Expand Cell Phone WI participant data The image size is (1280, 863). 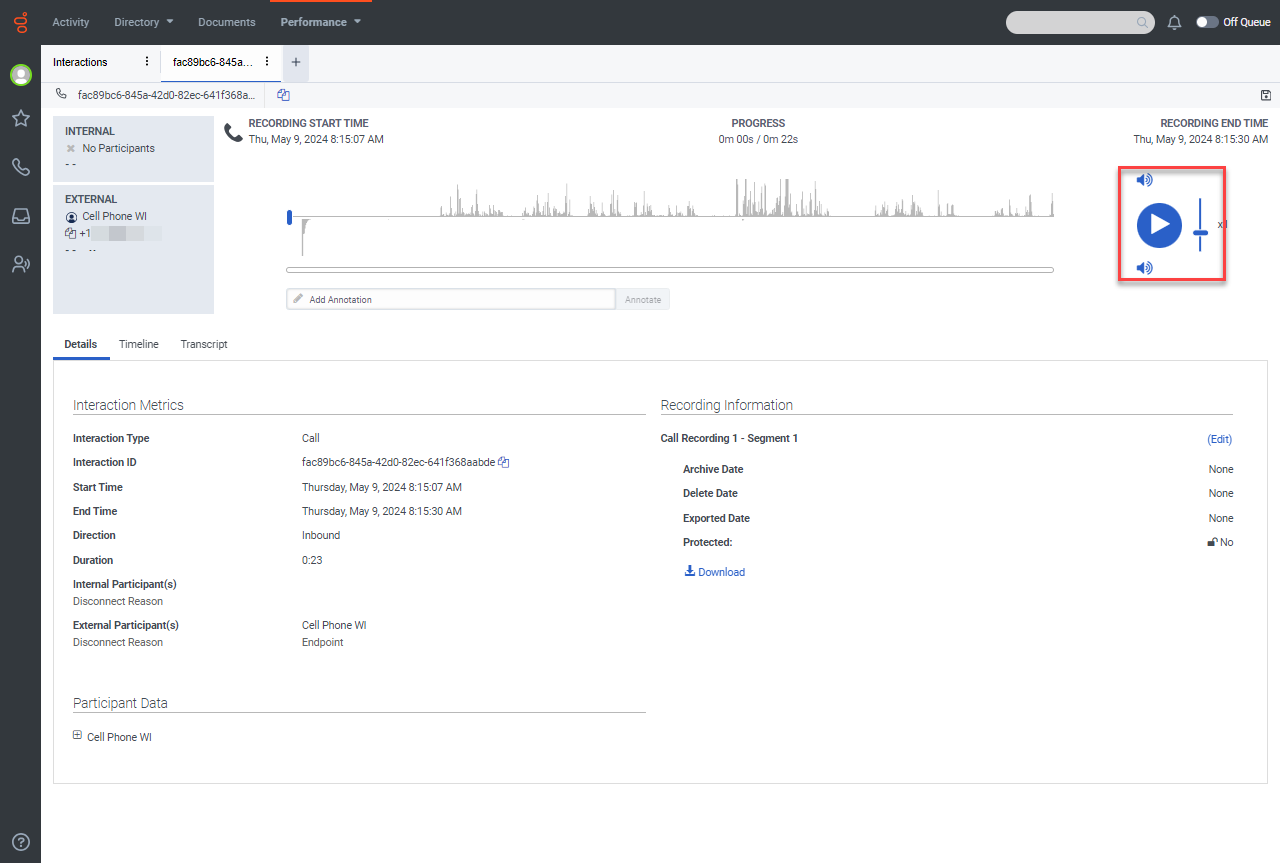click(78, 736)
